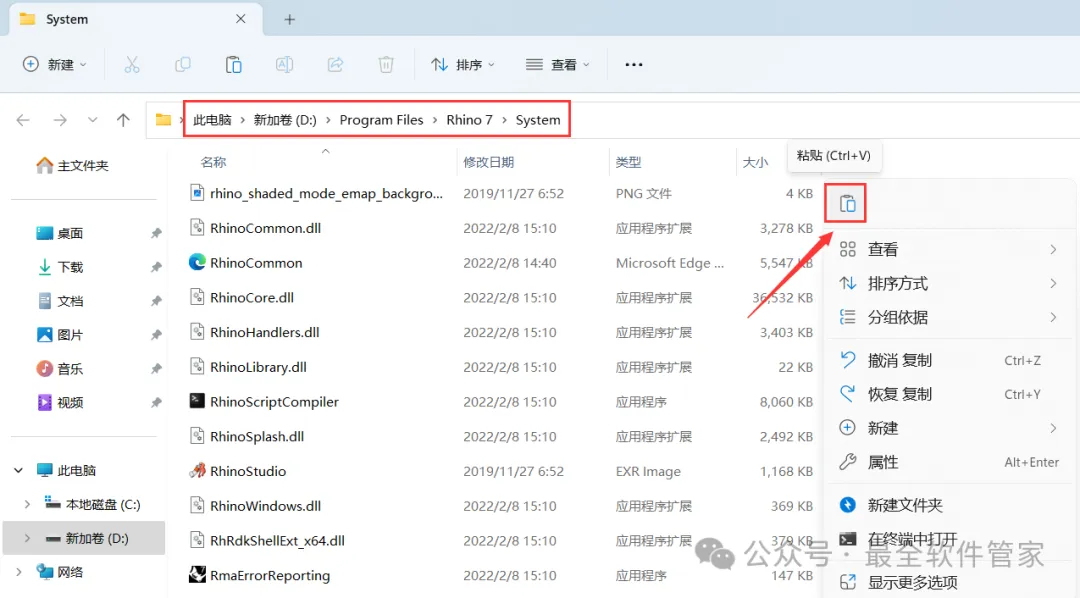The image size is (1080, 598).
Task: Collapse the 此电脑 tree node
Action: [x=19, y=471]
